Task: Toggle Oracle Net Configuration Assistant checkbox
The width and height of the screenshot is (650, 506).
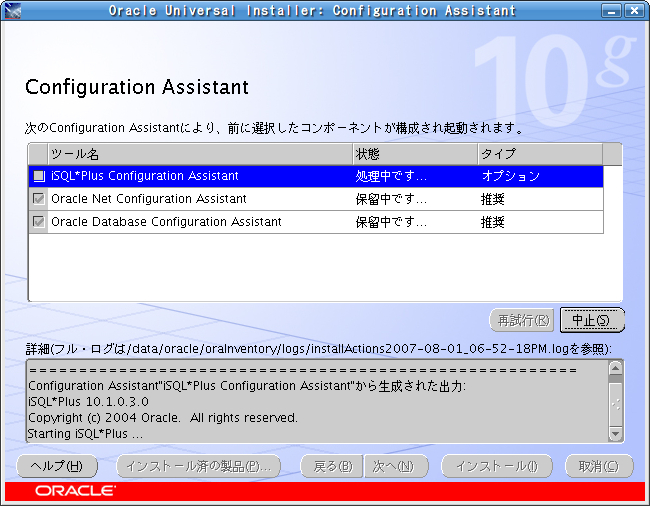Action: click(x=39, y=199)
